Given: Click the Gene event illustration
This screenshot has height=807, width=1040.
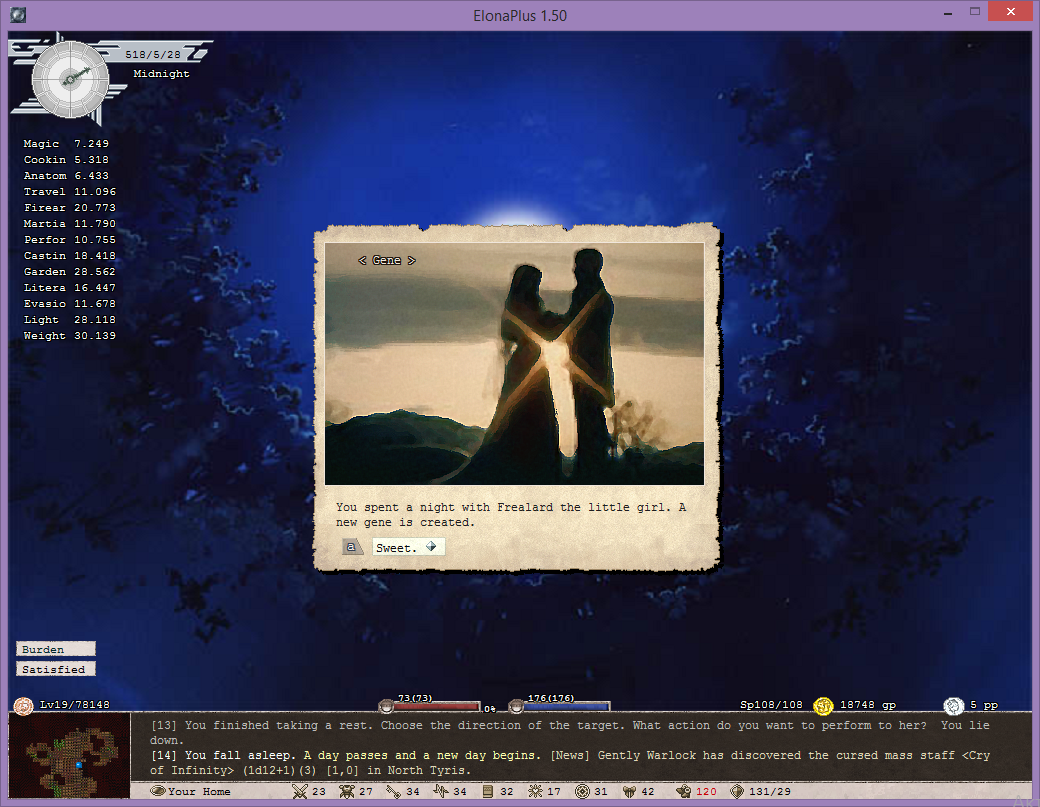Looking at the screenshot, I should 514,363.
